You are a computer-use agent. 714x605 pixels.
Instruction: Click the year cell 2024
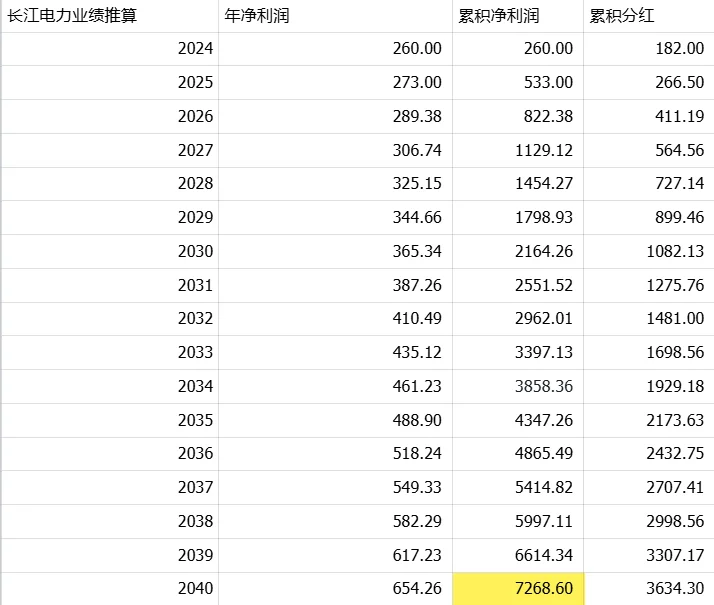[x=110, y=49]
